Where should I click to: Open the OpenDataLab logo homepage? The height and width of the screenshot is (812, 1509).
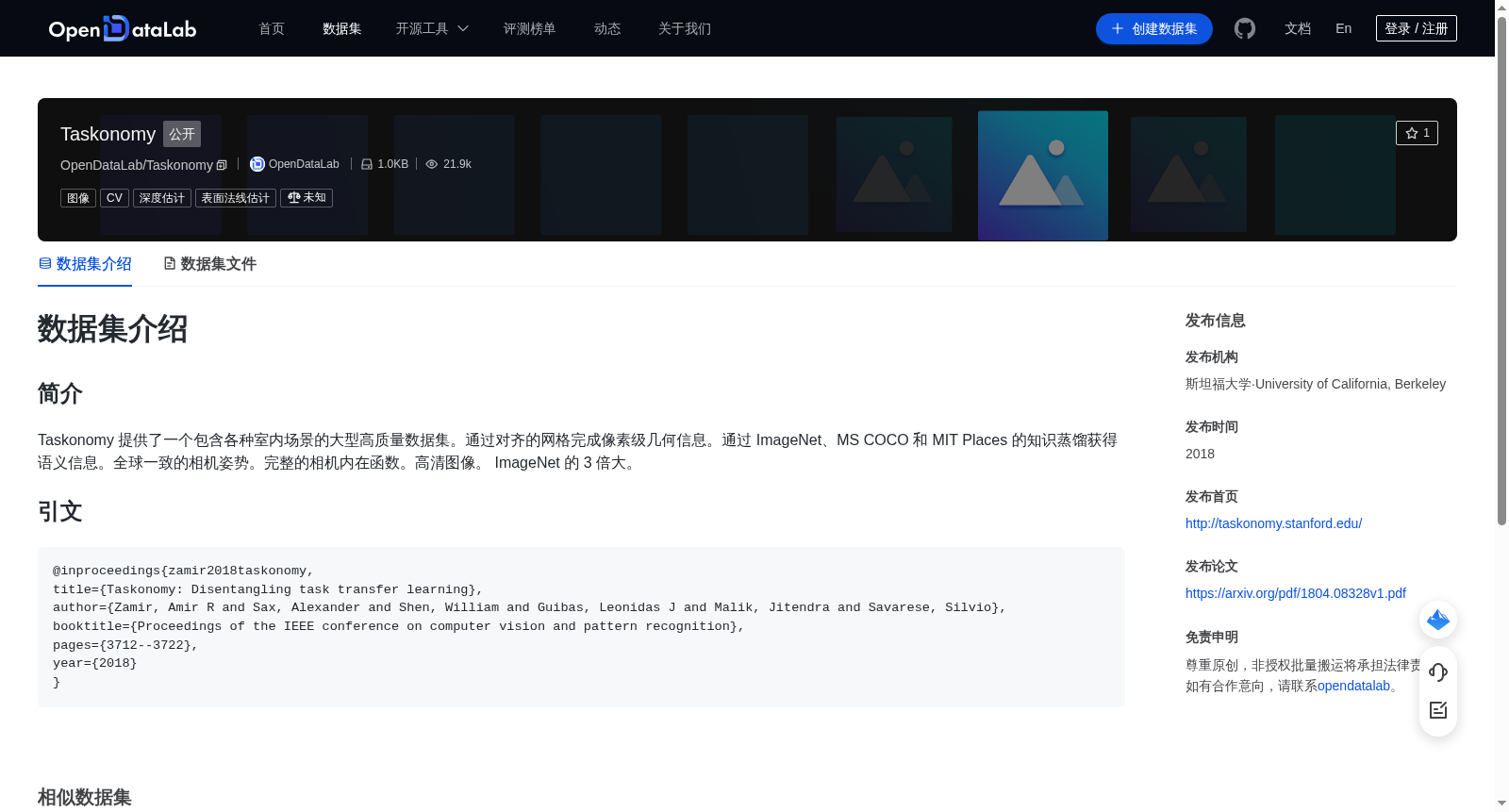coord(123,28)
